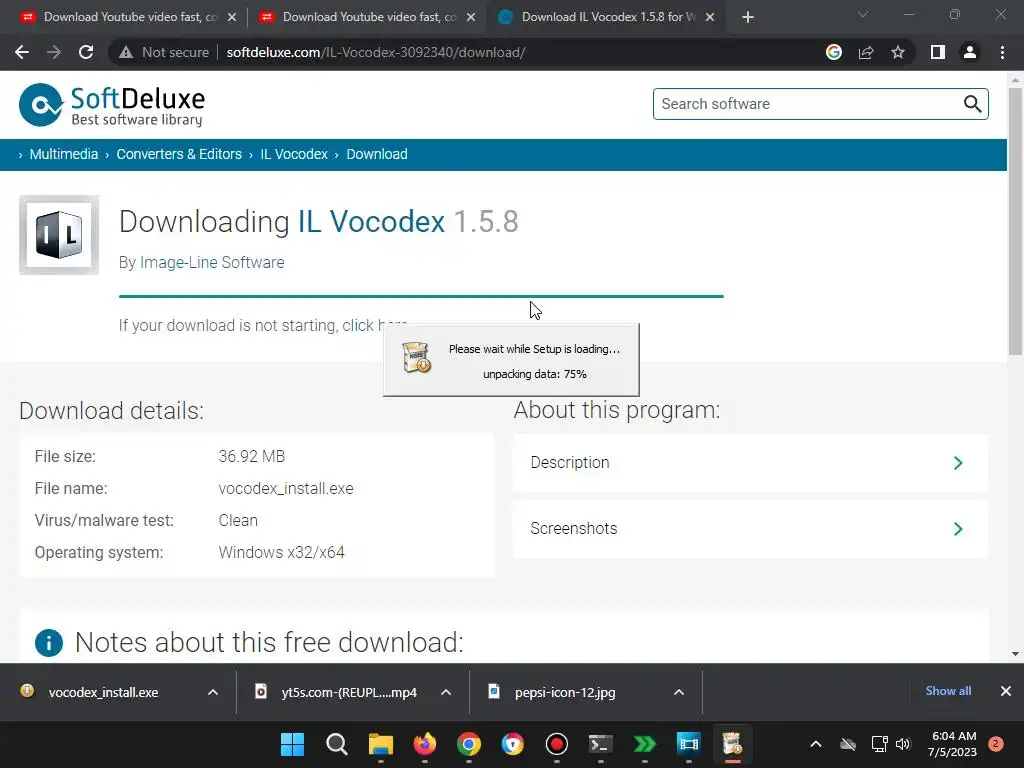Open the terminal taskbar icon
The image size is (1024, 768).
point(601,744)
